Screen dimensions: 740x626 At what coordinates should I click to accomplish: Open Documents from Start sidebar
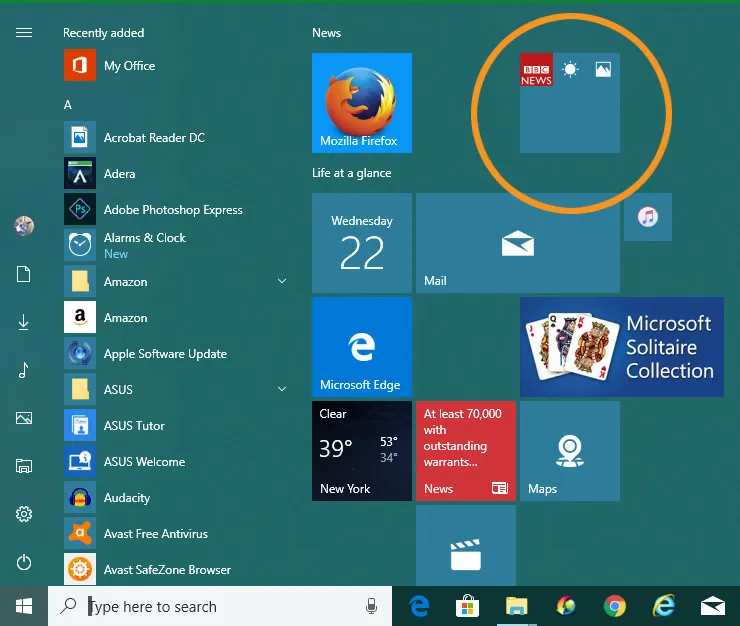pos(24,274)
